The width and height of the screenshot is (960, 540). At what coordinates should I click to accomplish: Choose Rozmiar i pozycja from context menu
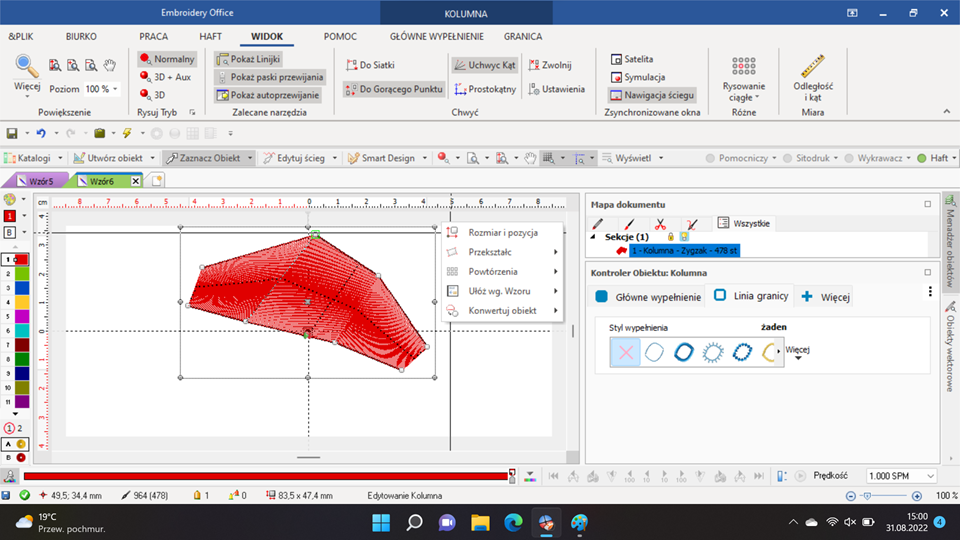[503, 233]
